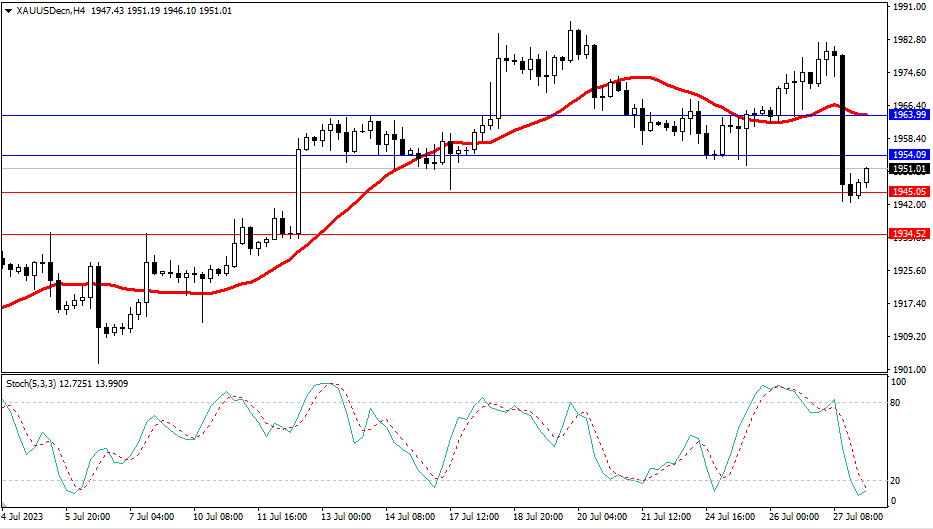Click the 1991.00 price scale value
The image size is (933, 529).
(909, 7)
